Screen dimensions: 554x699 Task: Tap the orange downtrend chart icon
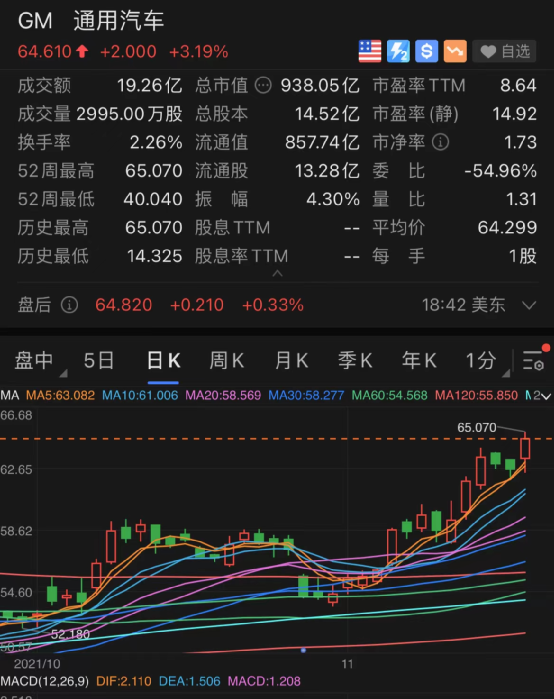tap(455, 51)
